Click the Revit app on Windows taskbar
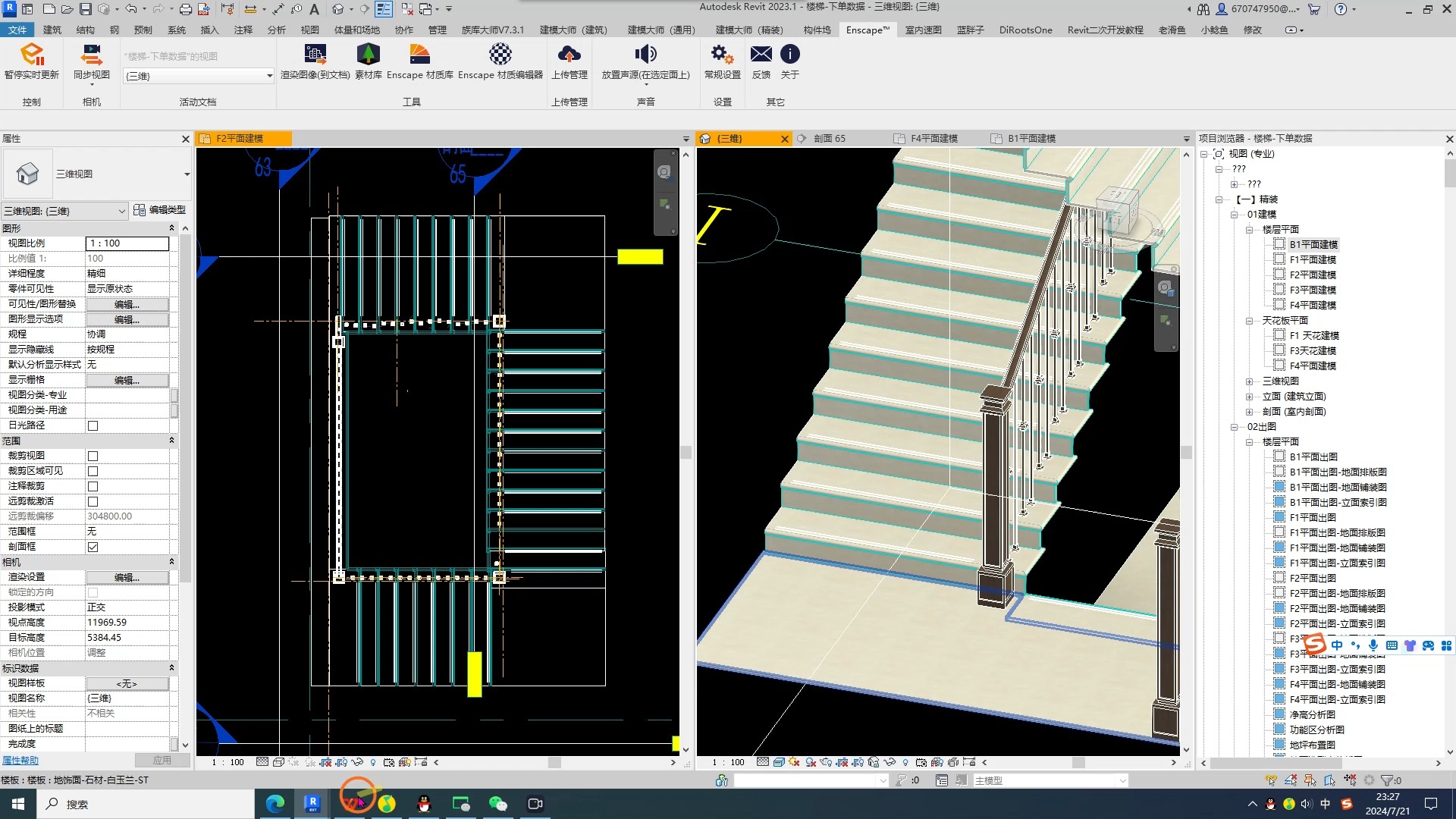The width and height of the screenshot is (1456, 819). point(312,803)
